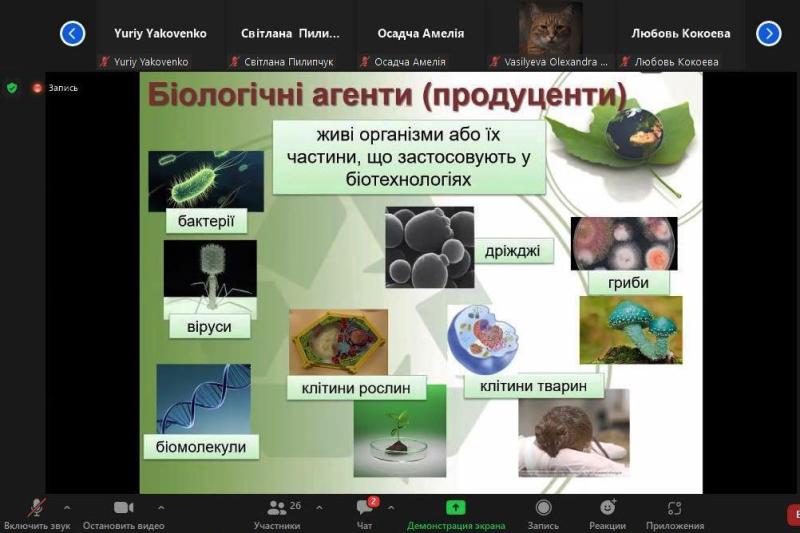Click the віруси label on slide
This screenshot has width=800, height=533.
[209, 326]
